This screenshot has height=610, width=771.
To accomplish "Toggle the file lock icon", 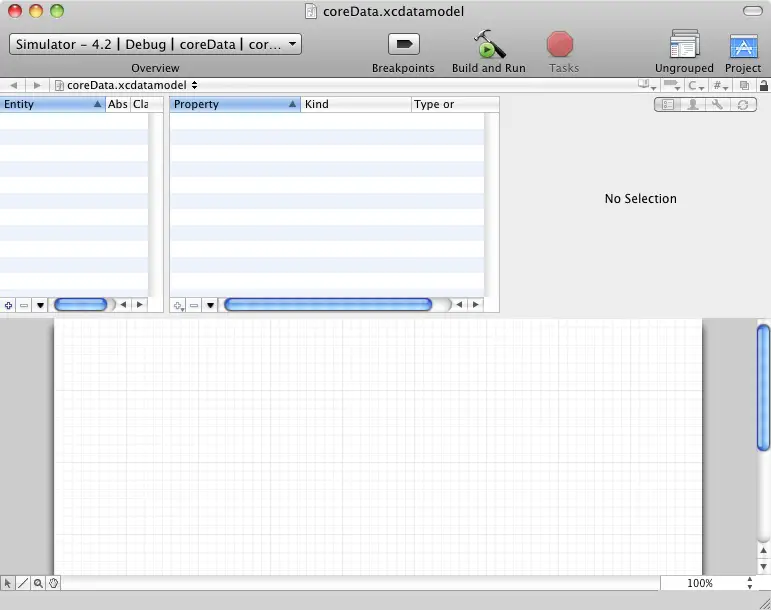I will click(x=764, y=86).
